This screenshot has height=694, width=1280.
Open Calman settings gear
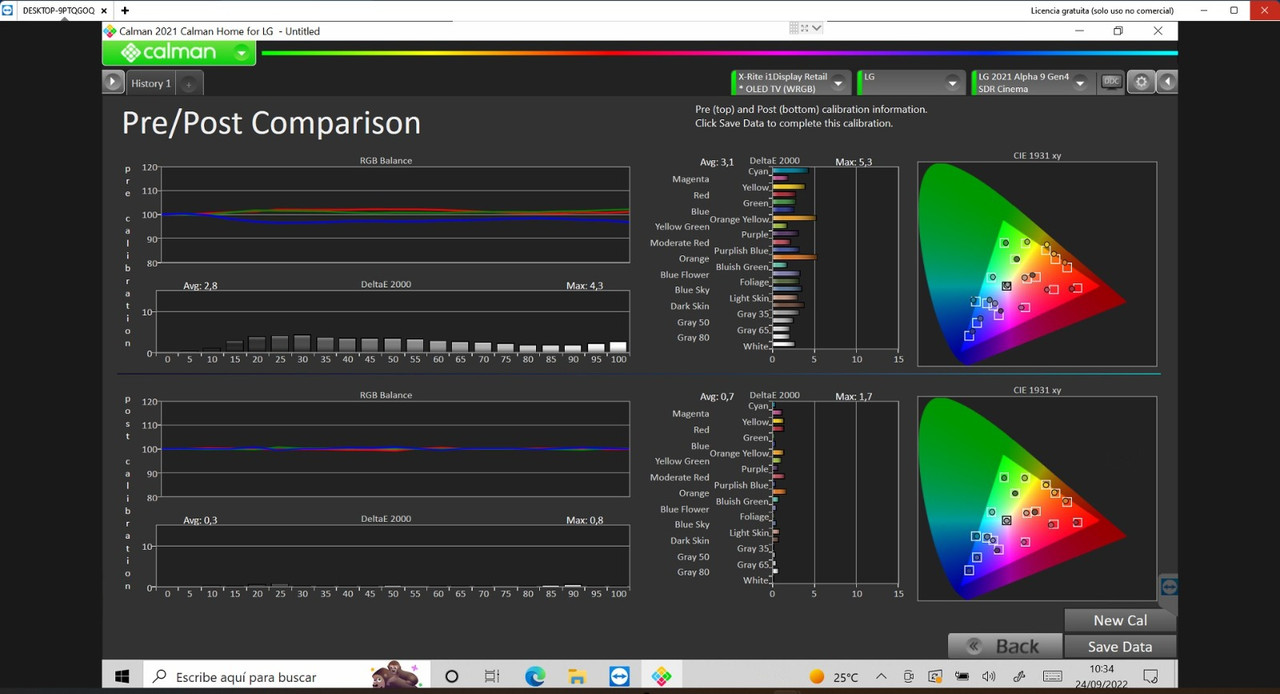1141,82
